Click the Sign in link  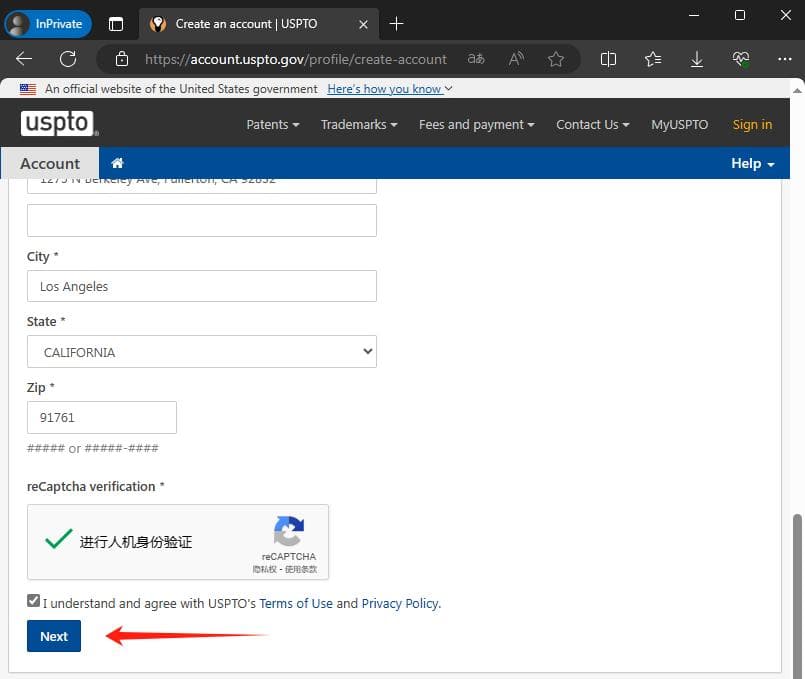click(752, 125)
